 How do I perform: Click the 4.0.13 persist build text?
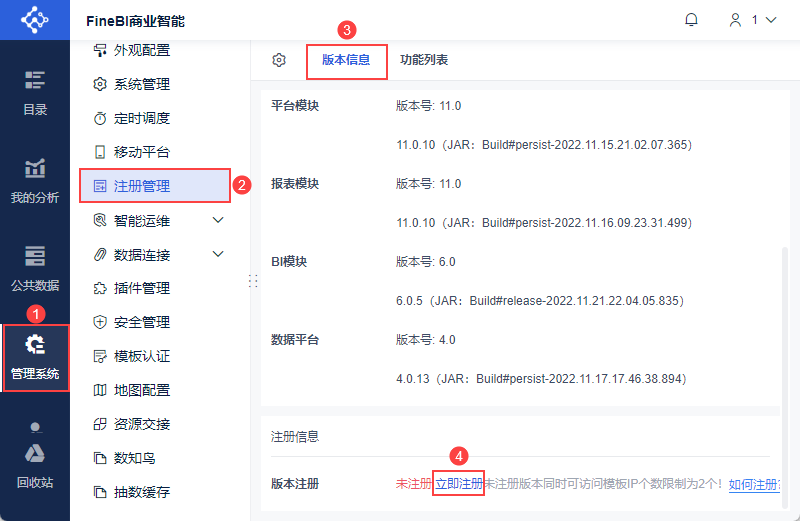click(x=541, y=379)
